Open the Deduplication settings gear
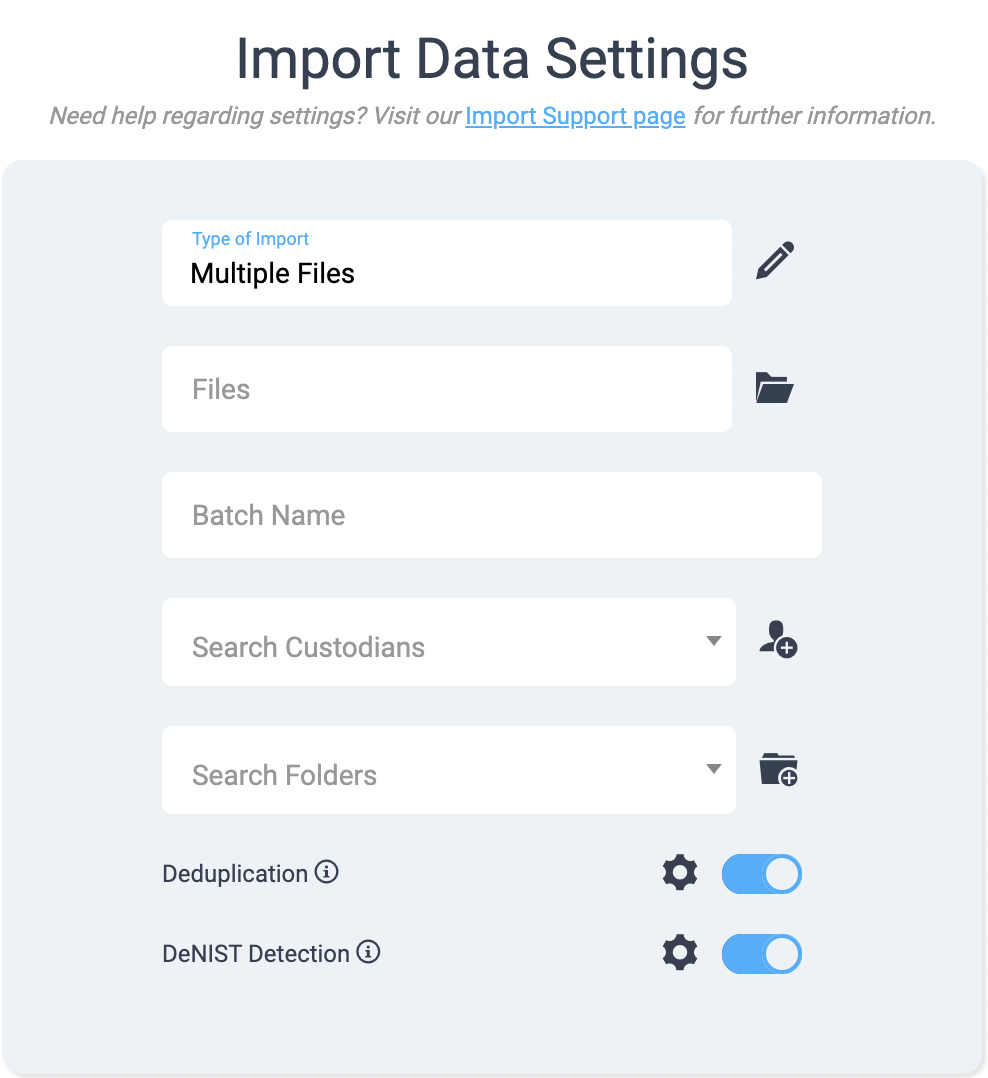 click(x=680, y=873)
